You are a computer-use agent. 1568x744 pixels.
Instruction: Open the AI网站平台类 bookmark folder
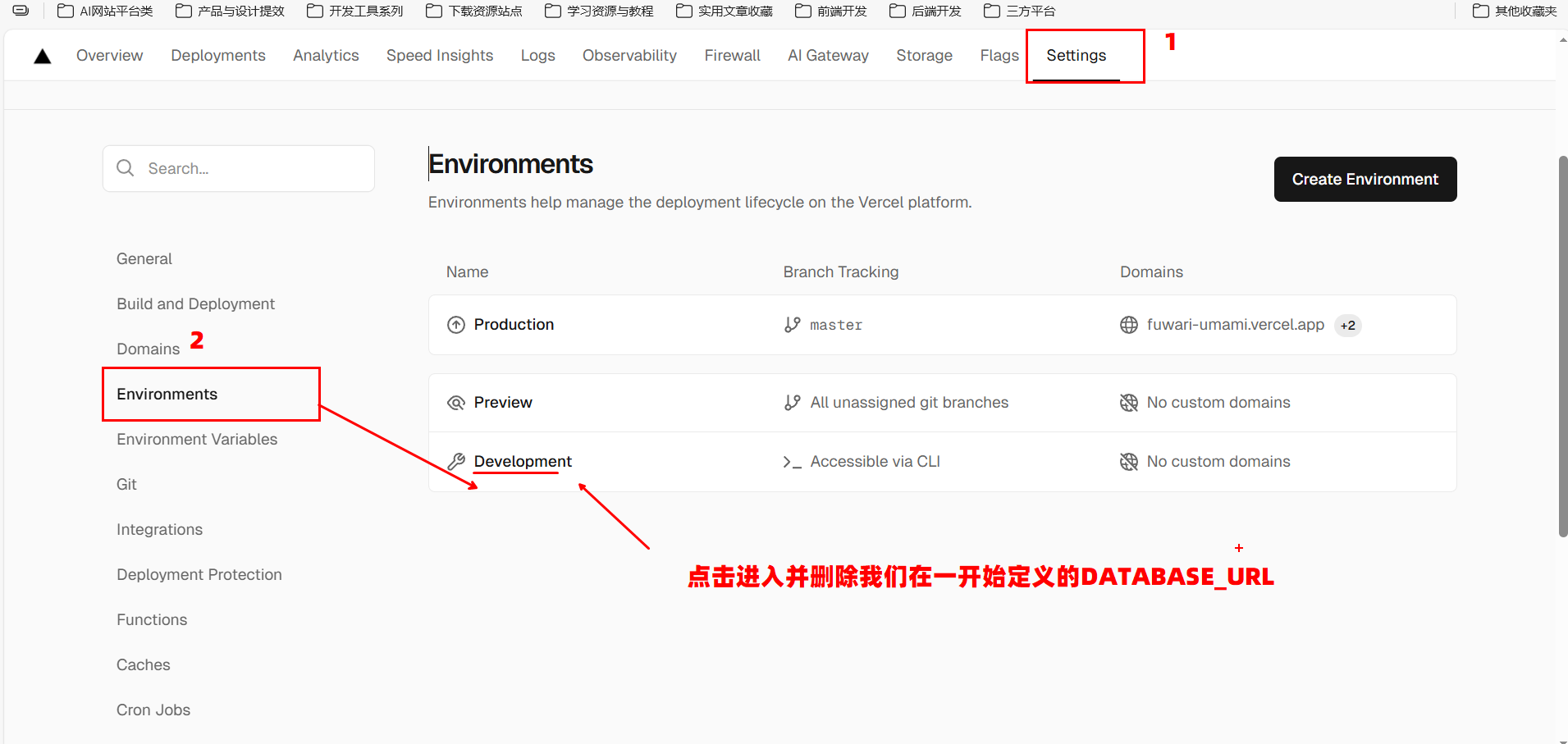pos(106,11)
